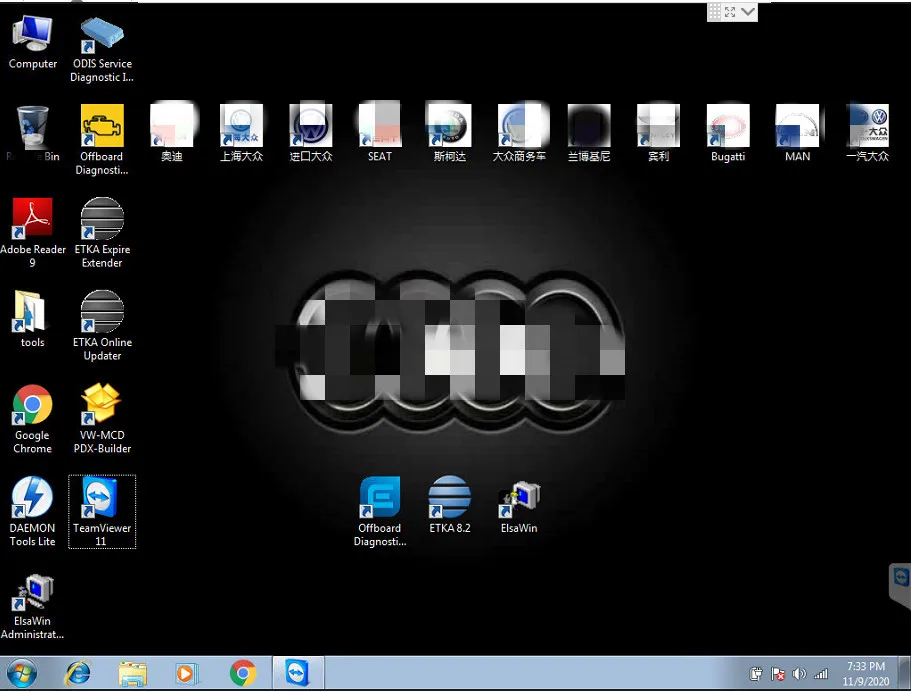Click the volume speaker tray icon
The image size is (911, 692).
799,674
